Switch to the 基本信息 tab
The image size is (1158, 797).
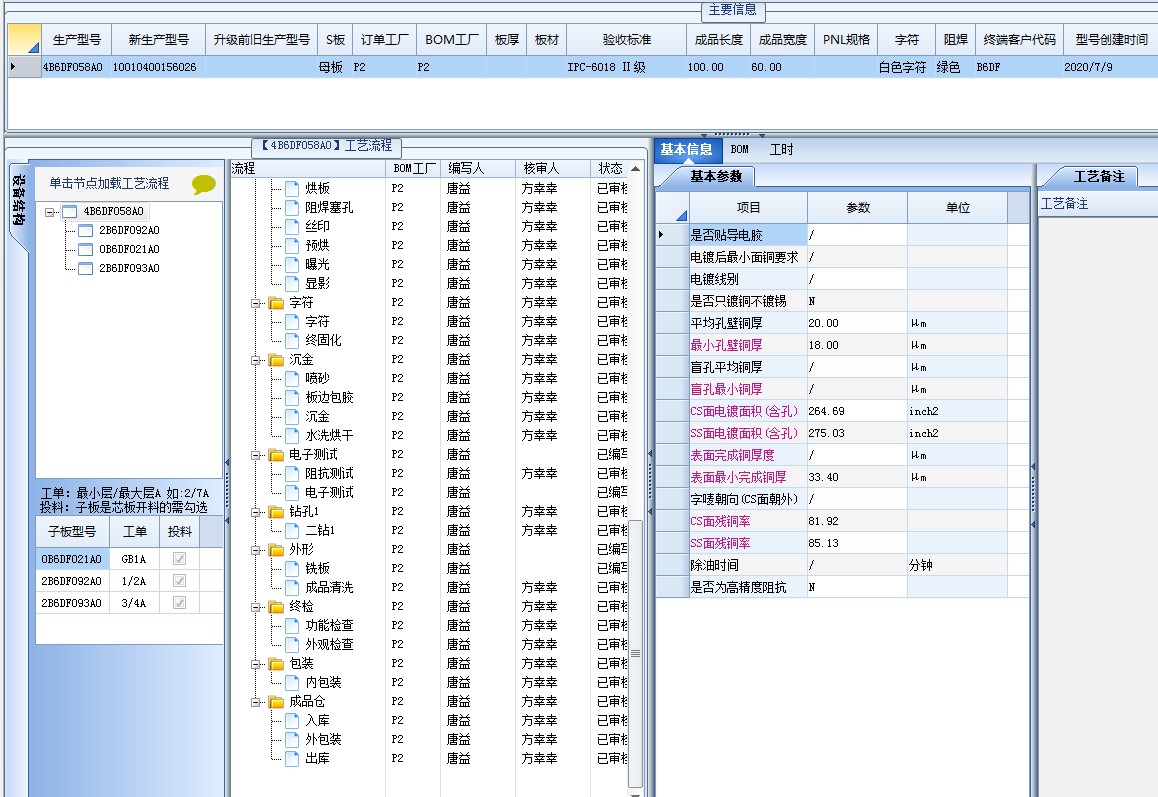686,150
